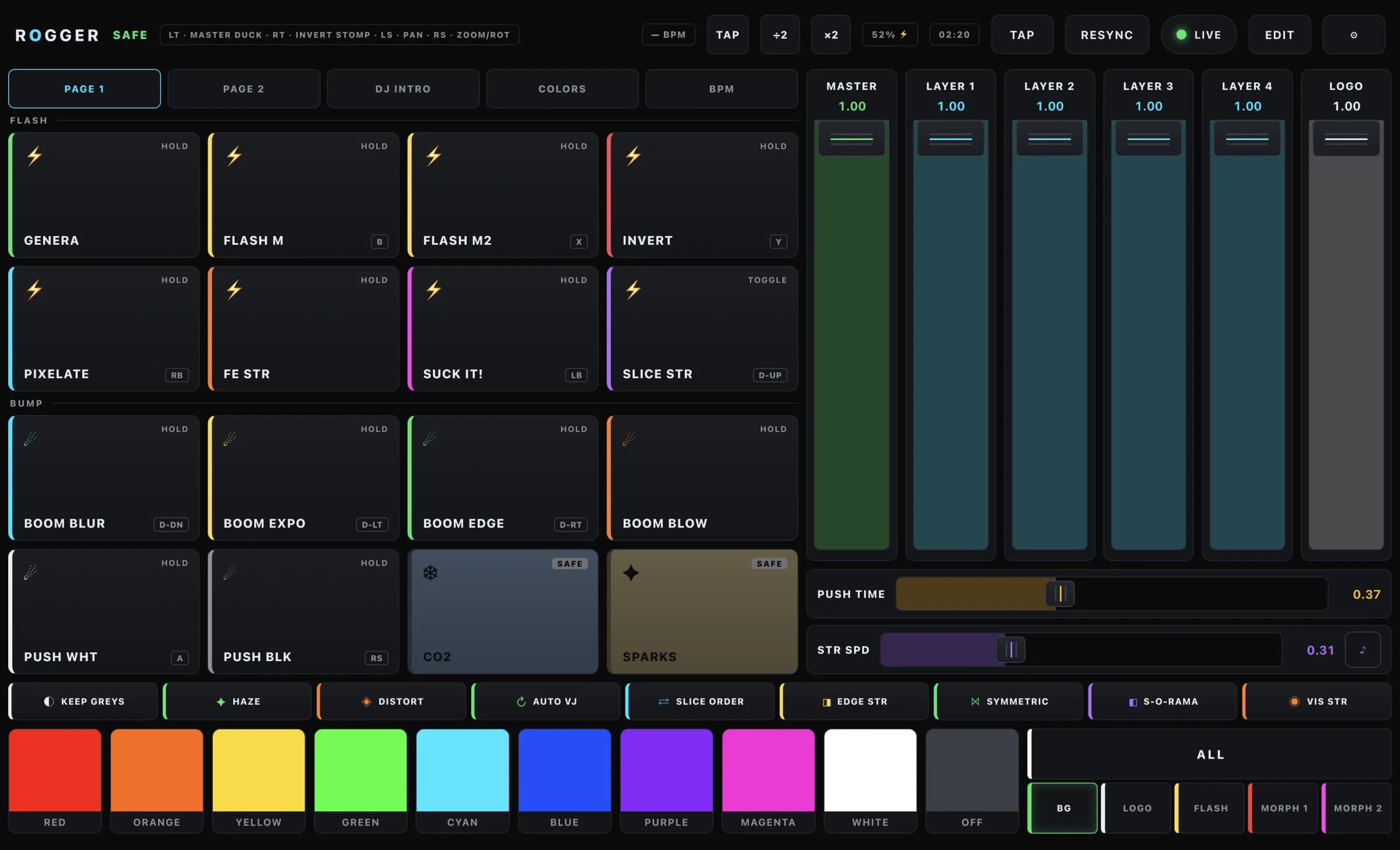Click the comet icon on BOOM BLOW pad
The width and height of the screenshot is (1400, 850).
tap(629, 439)
